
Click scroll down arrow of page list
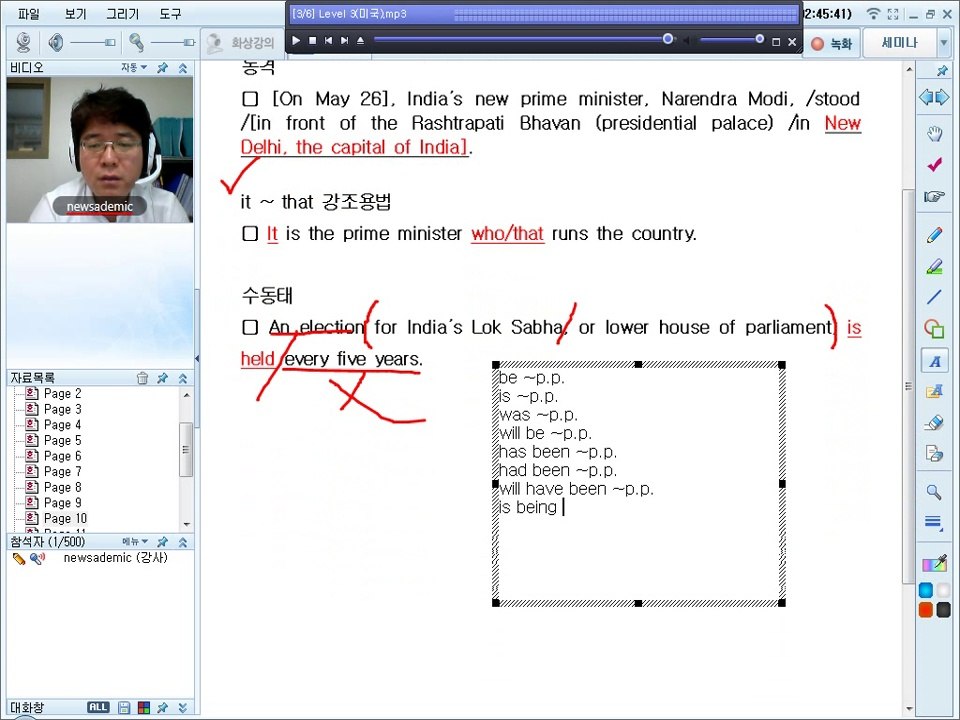point(187,525)
